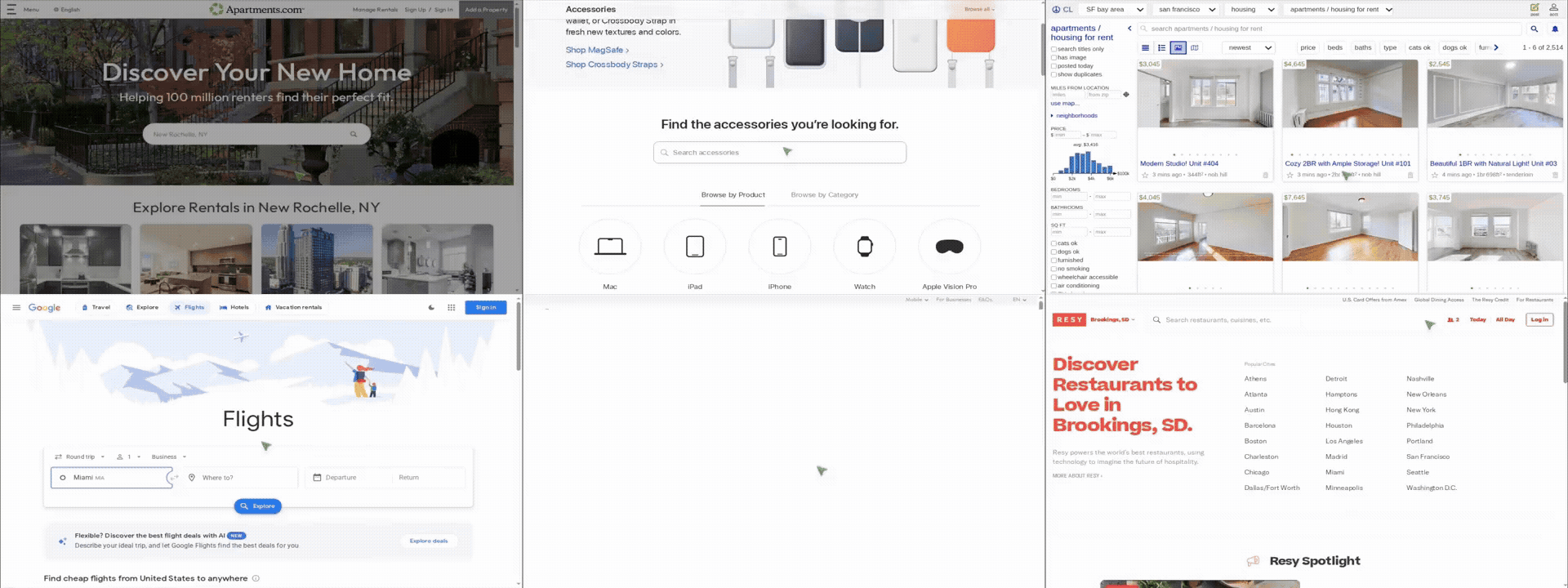The height and width of the screenshot is (588, 1568).
Task: Open the 'Modern Studio! Unit #404' listing
Action: click(x=1179, y=164)
